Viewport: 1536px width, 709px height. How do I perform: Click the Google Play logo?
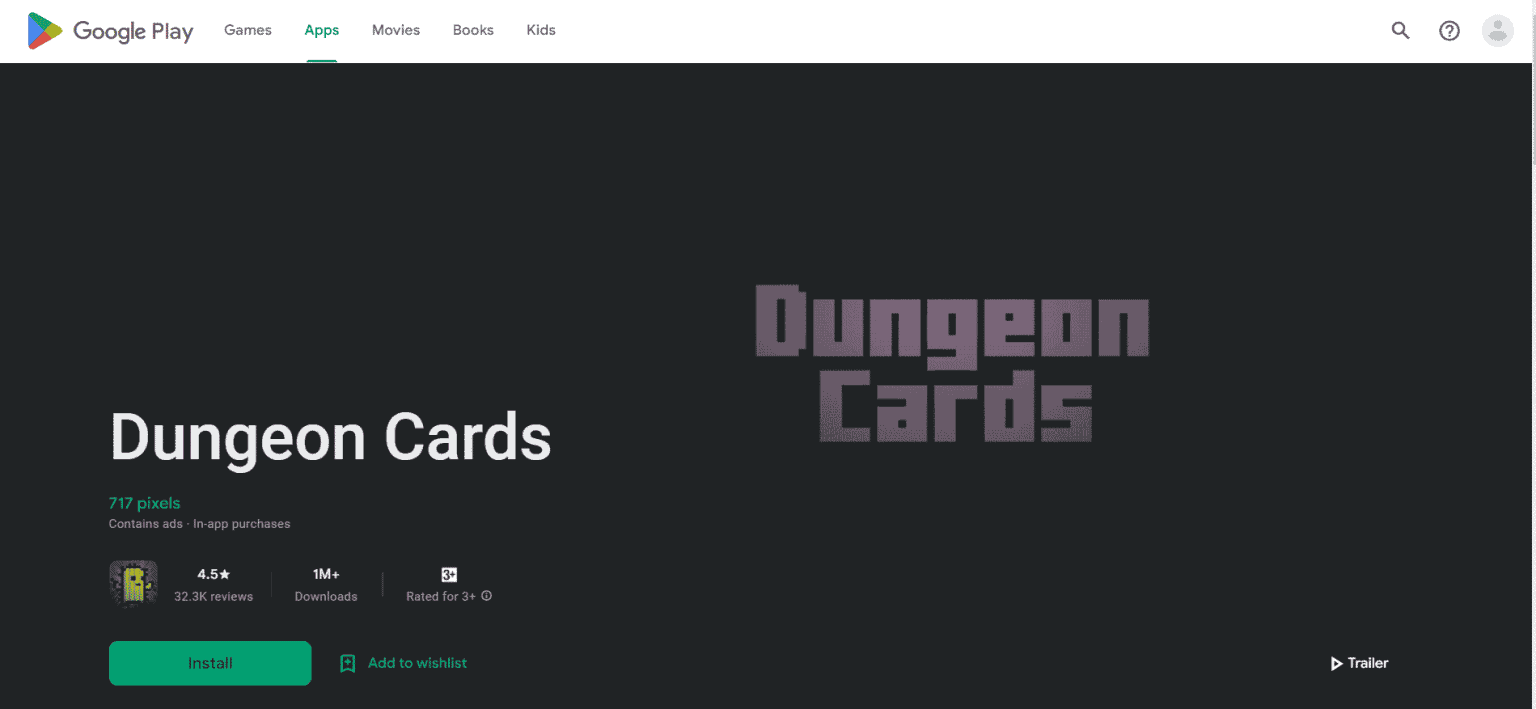[x=110, y=31]
